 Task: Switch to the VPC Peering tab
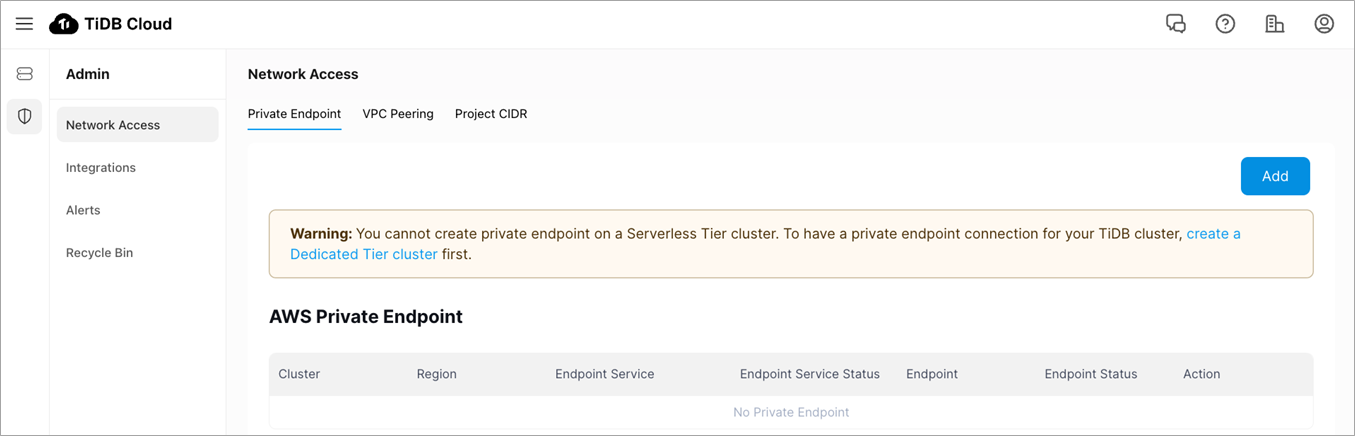tap(398, 114)
